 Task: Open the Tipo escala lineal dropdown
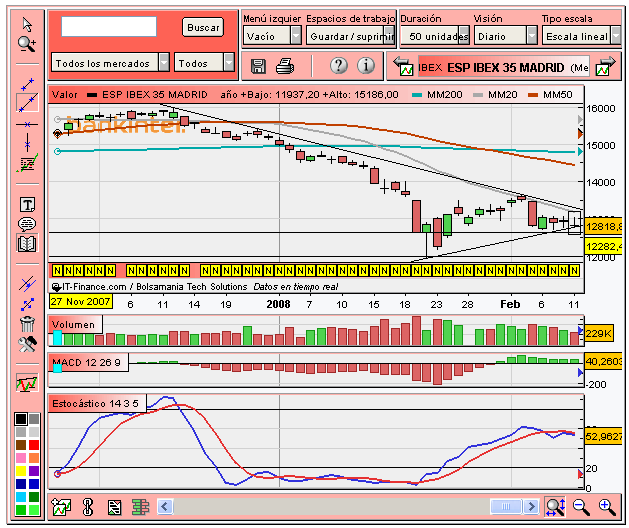tap(581, 36)
